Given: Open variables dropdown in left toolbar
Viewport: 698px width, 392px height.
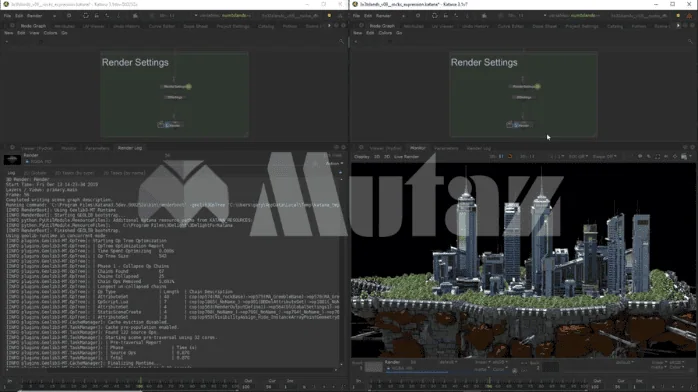Looking at the screenshot, I should 223,16.
